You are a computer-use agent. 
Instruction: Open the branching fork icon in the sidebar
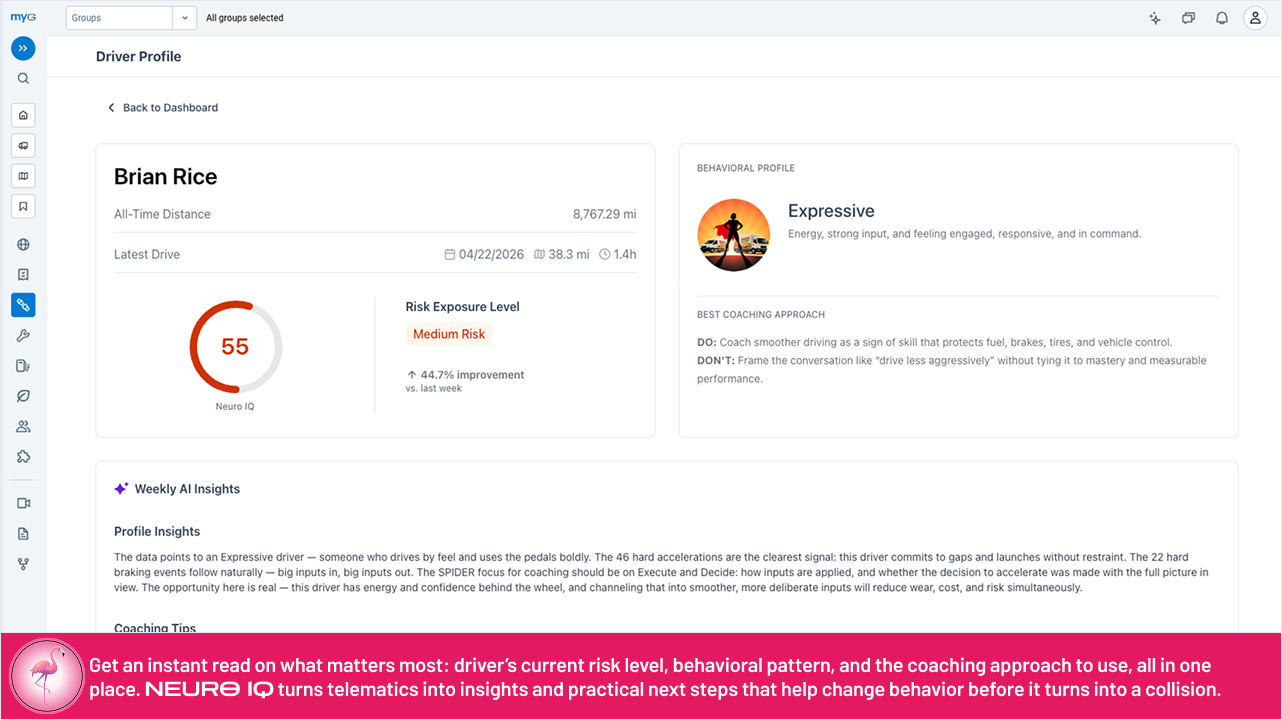23,564
